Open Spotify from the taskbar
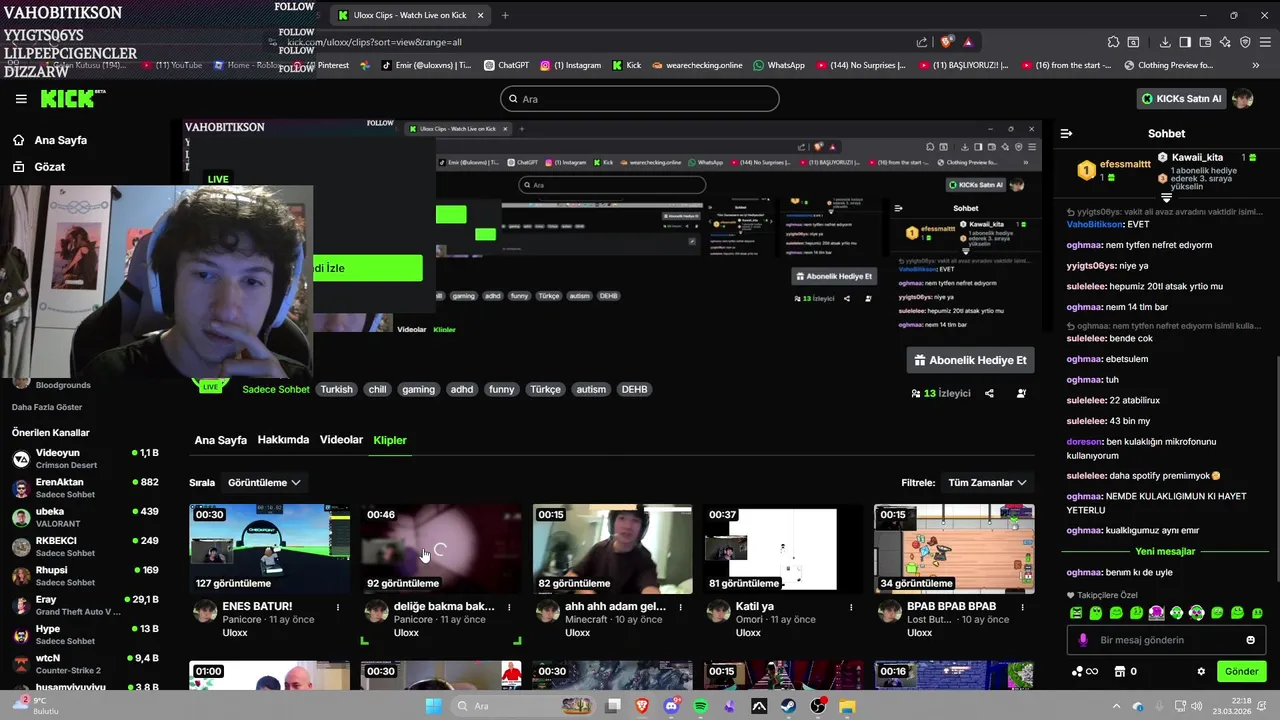Screen dimensions: 1280x720 coord(700,706)
